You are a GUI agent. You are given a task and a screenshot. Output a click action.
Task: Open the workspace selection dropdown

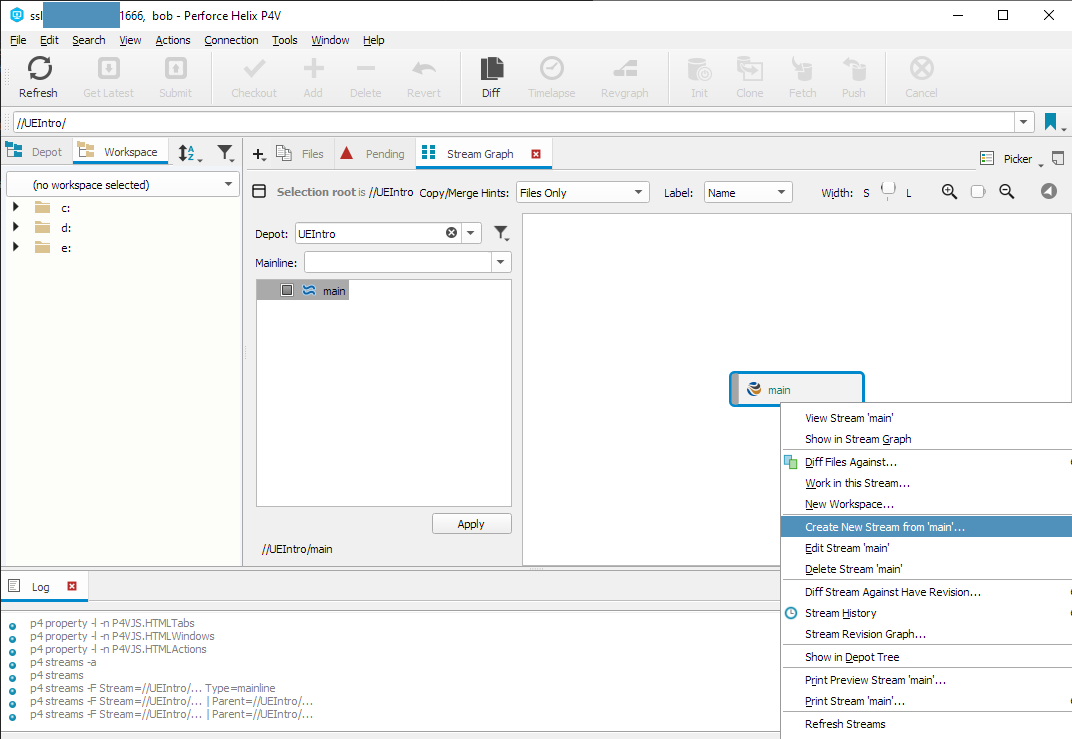[x=123, y=185]
